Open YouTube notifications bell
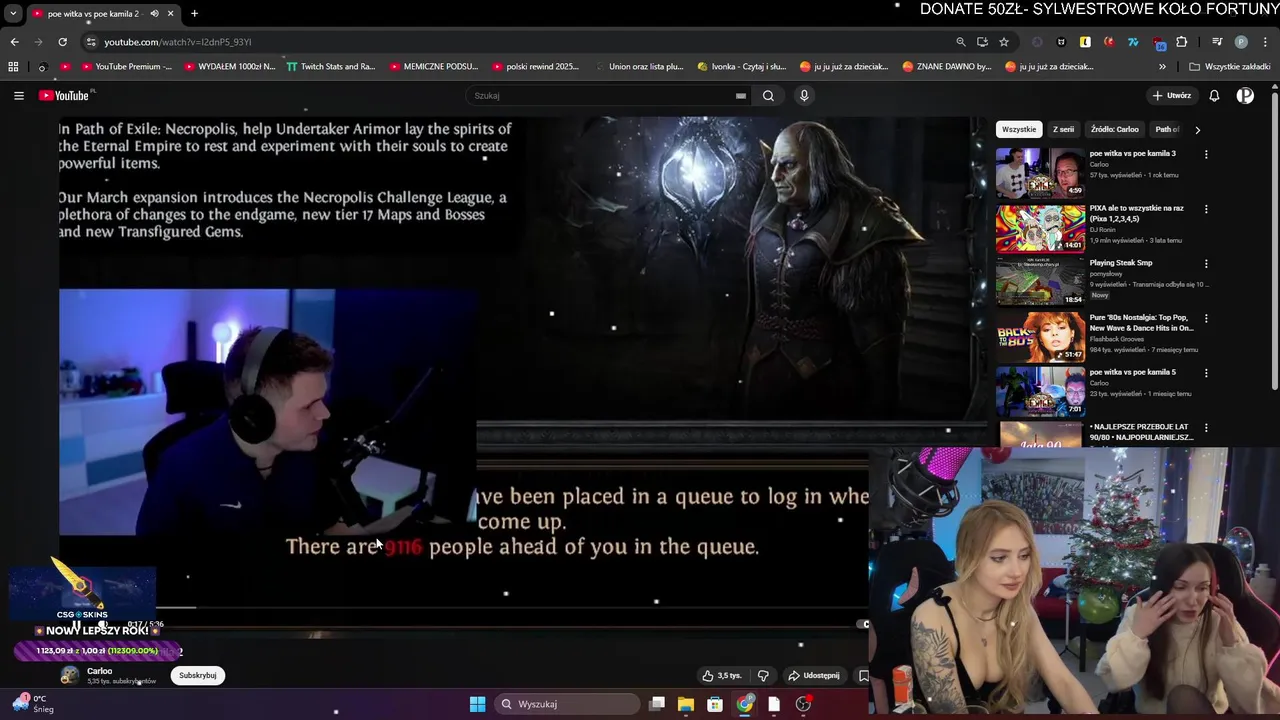 (1214, 96)
